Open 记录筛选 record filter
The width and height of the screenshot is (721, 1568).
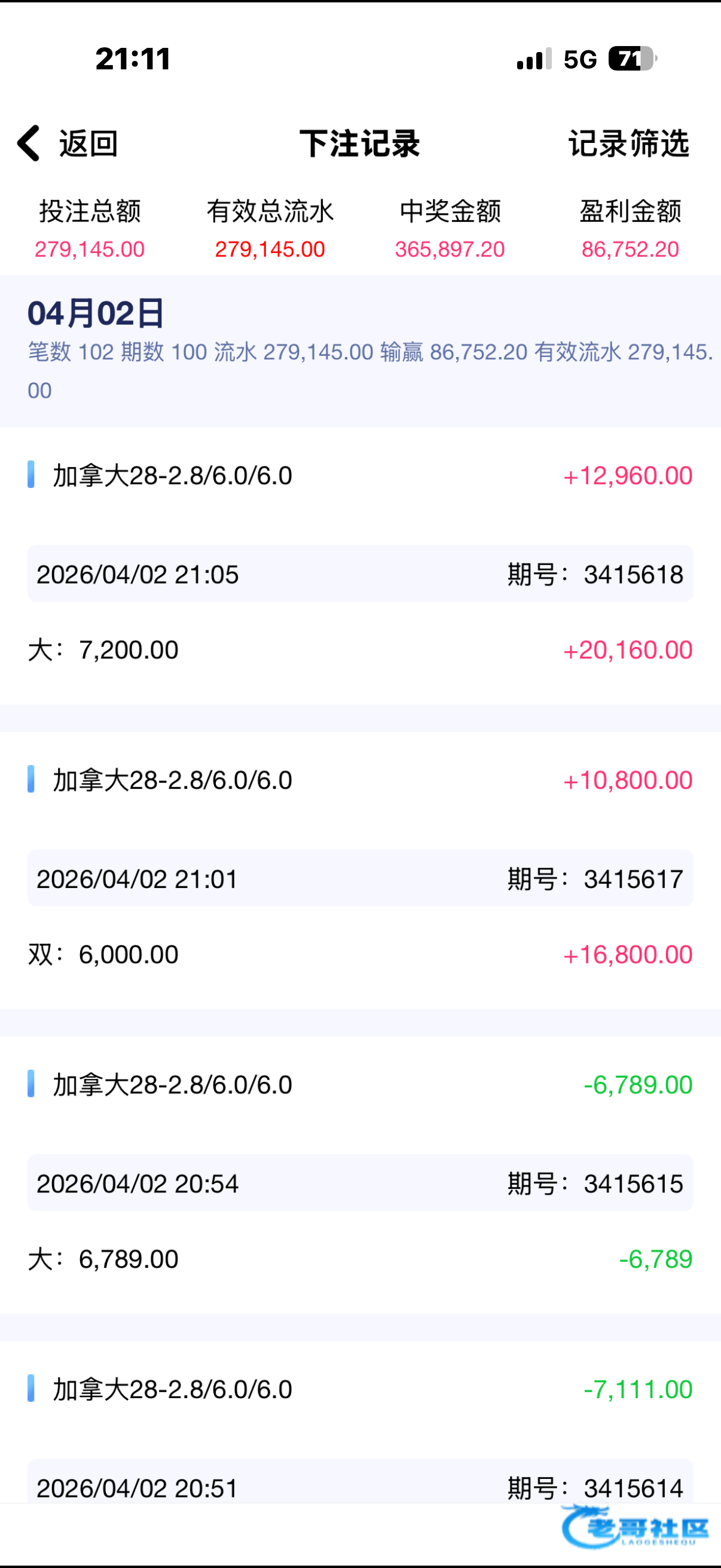[628, 144]
